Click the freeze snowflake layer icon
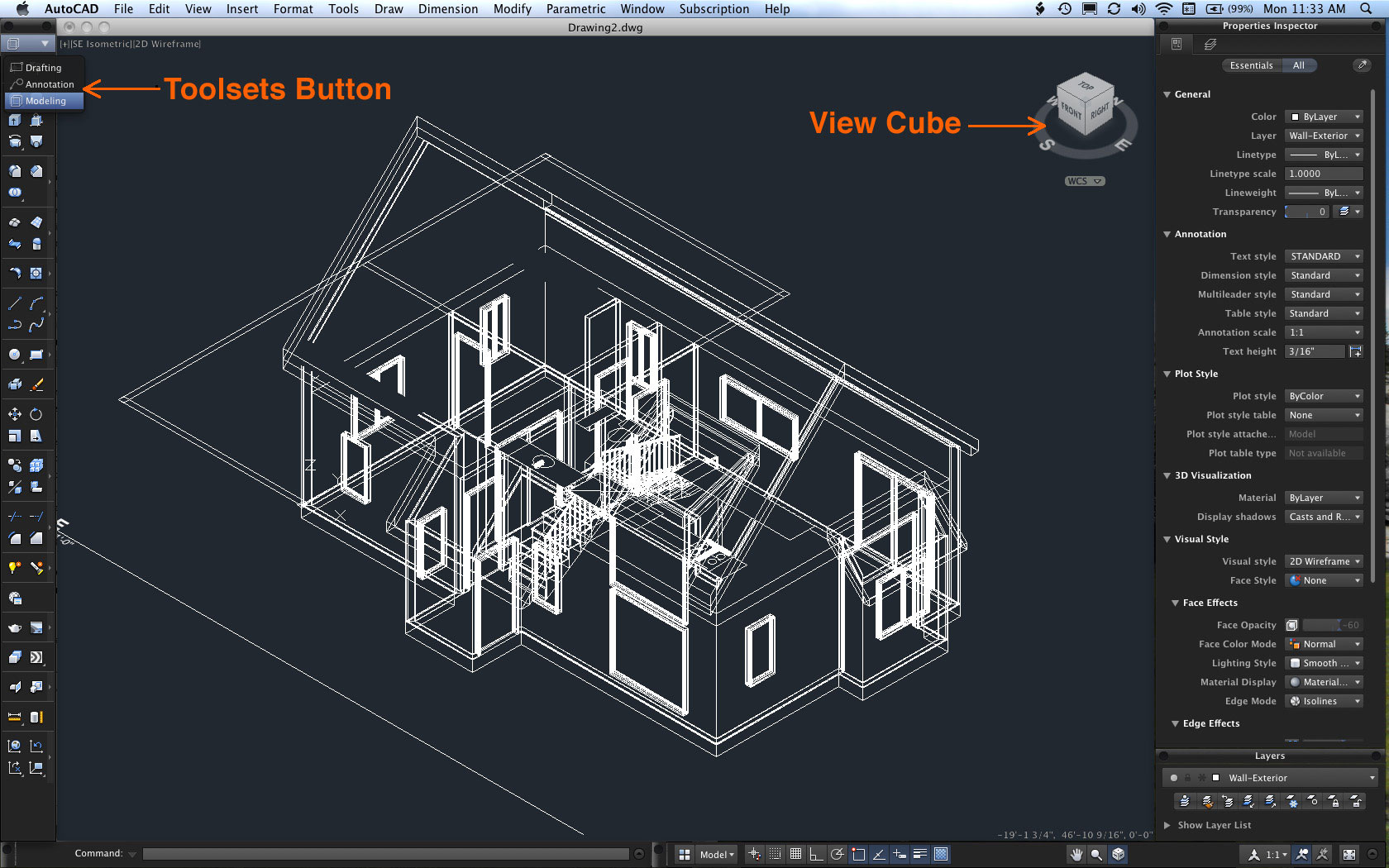 (x=1293, y=803)
